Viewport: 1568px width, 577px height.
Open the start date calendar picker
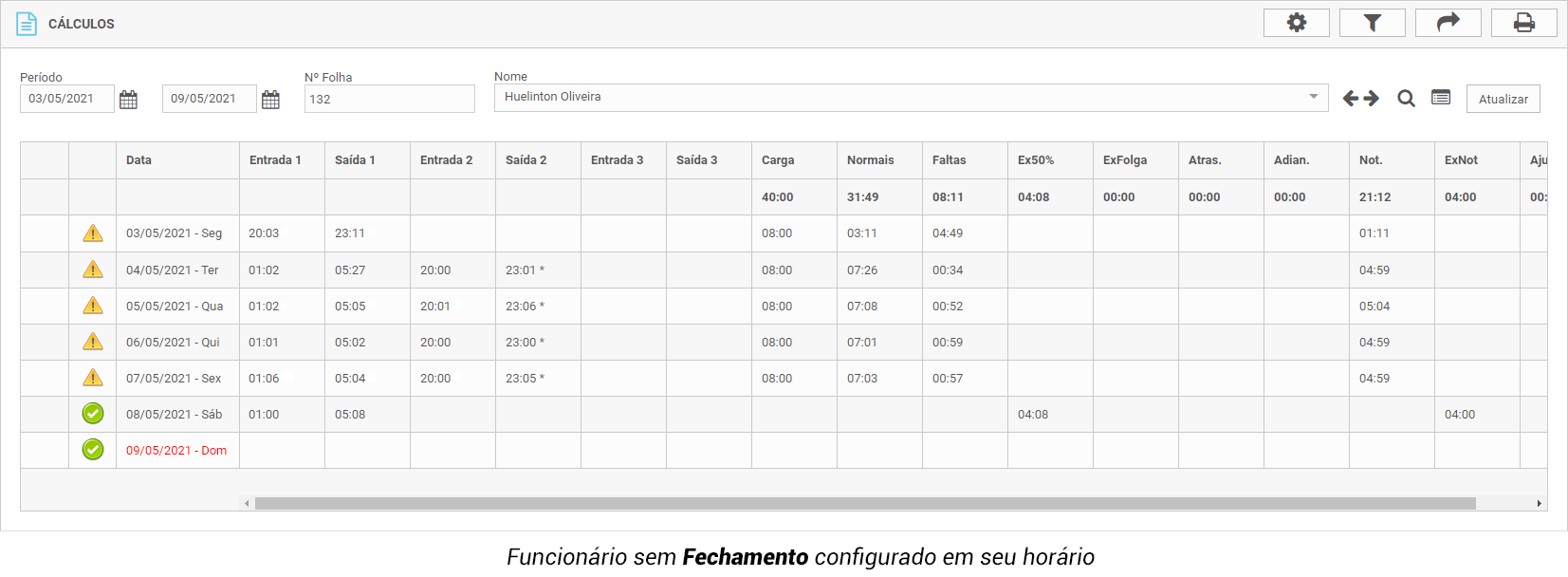point(129,100)
